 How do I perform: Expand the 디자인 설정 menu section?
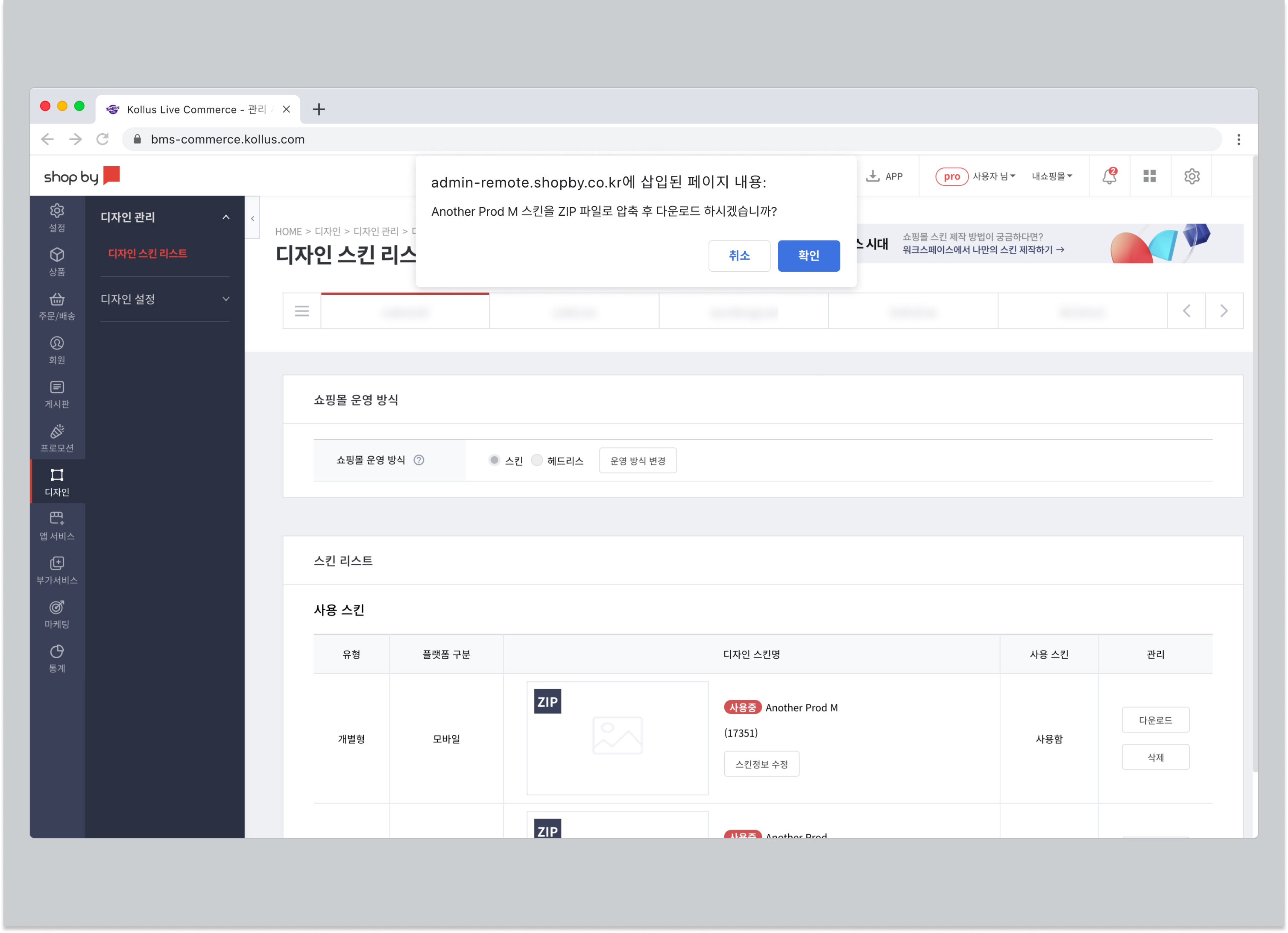click(x=226, y=299)
